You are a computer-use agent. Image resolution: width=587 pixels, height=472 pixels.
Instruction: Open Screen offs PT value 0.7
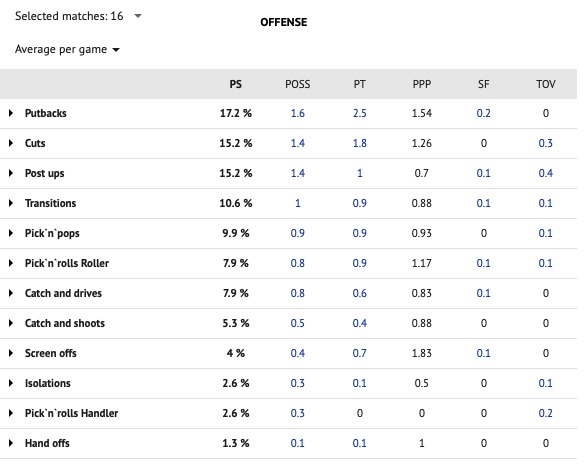[x=359, y=353]
